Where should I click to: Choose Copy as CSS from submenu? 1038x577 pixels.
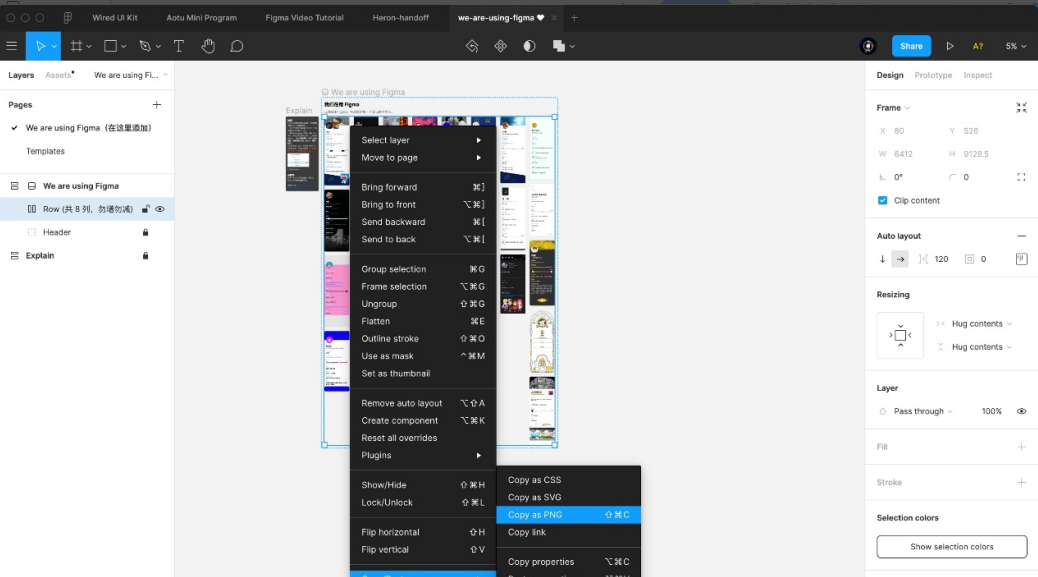click(569, 480)
